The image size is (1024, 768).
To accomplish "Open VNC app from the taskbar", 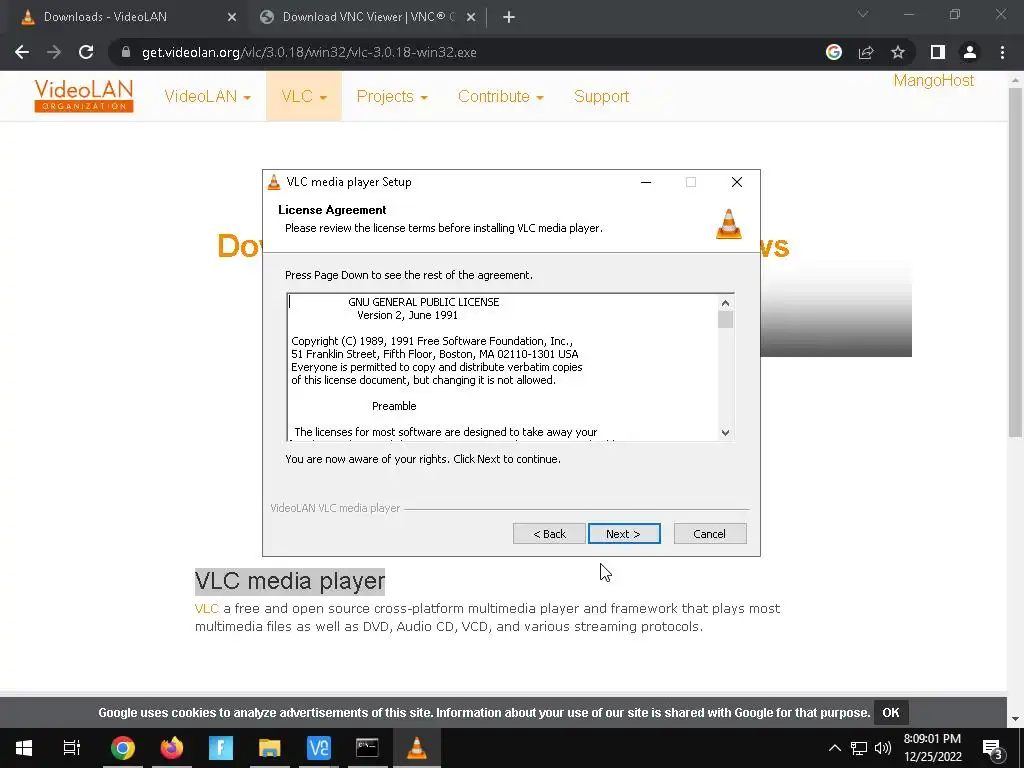I will point(319,748).
